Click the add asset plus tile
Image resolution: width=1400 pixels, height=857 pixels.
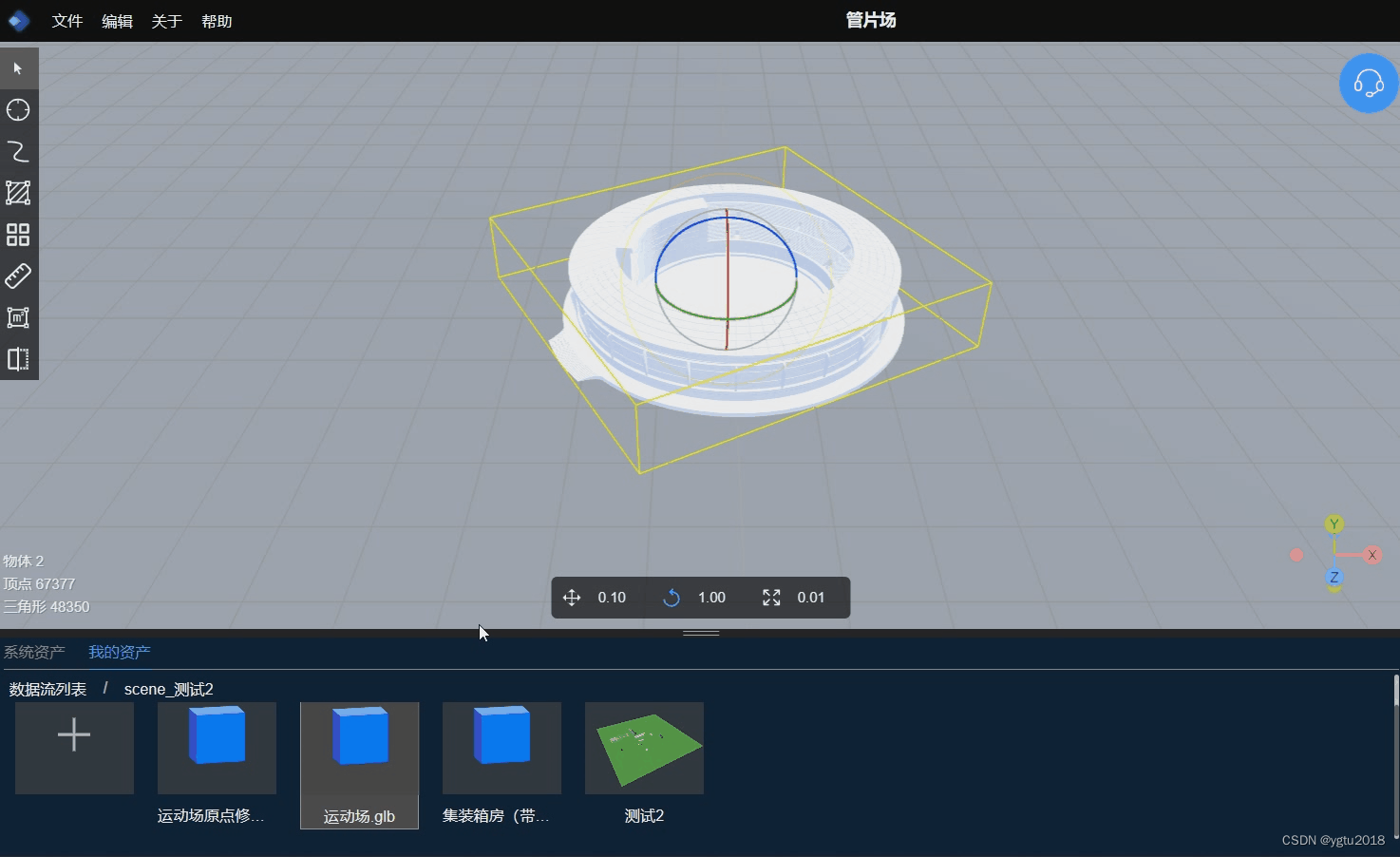click(x=74, y=749)
